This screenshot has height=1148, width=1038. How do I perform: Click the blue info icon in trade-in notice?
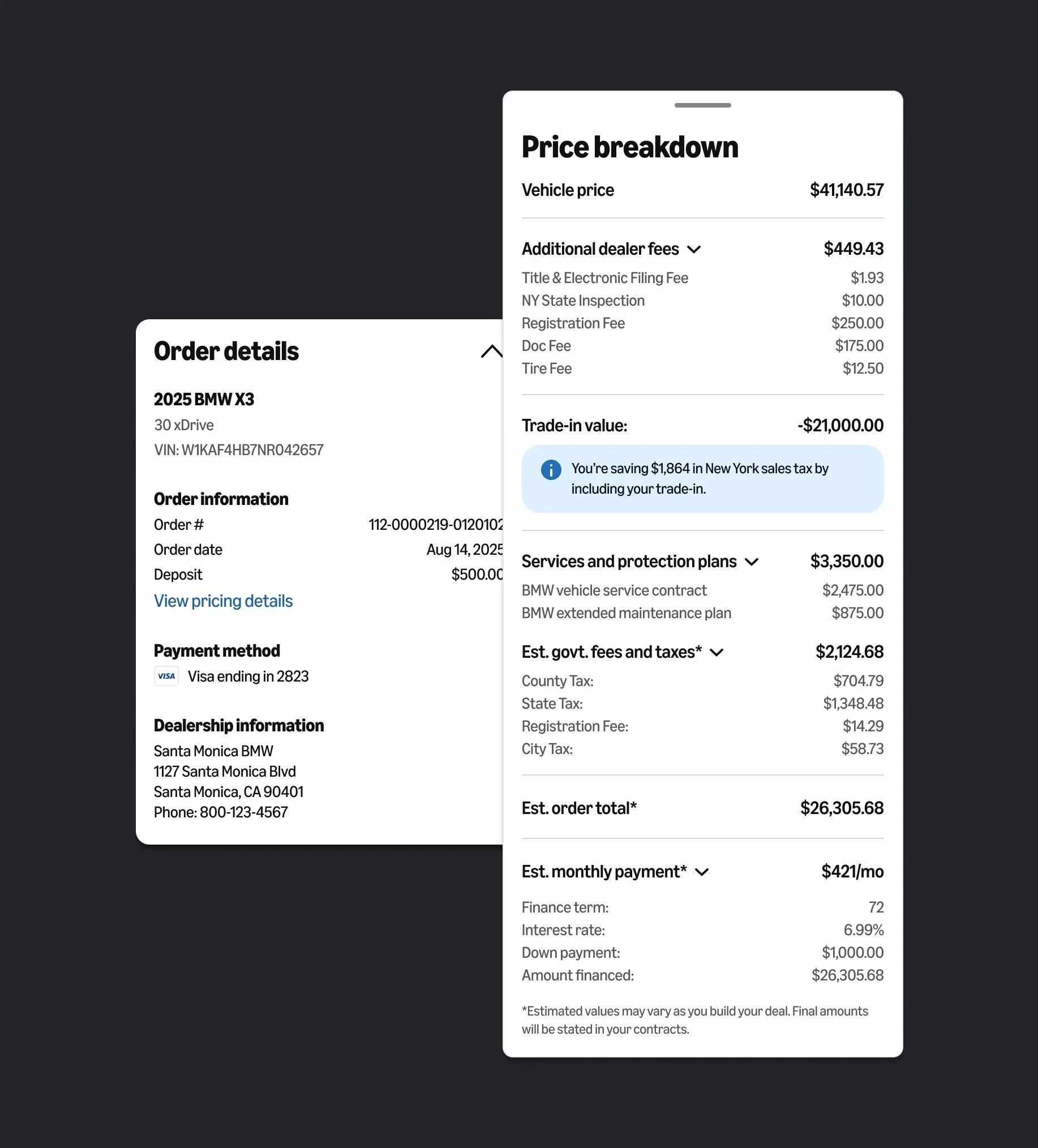point(551,470)
